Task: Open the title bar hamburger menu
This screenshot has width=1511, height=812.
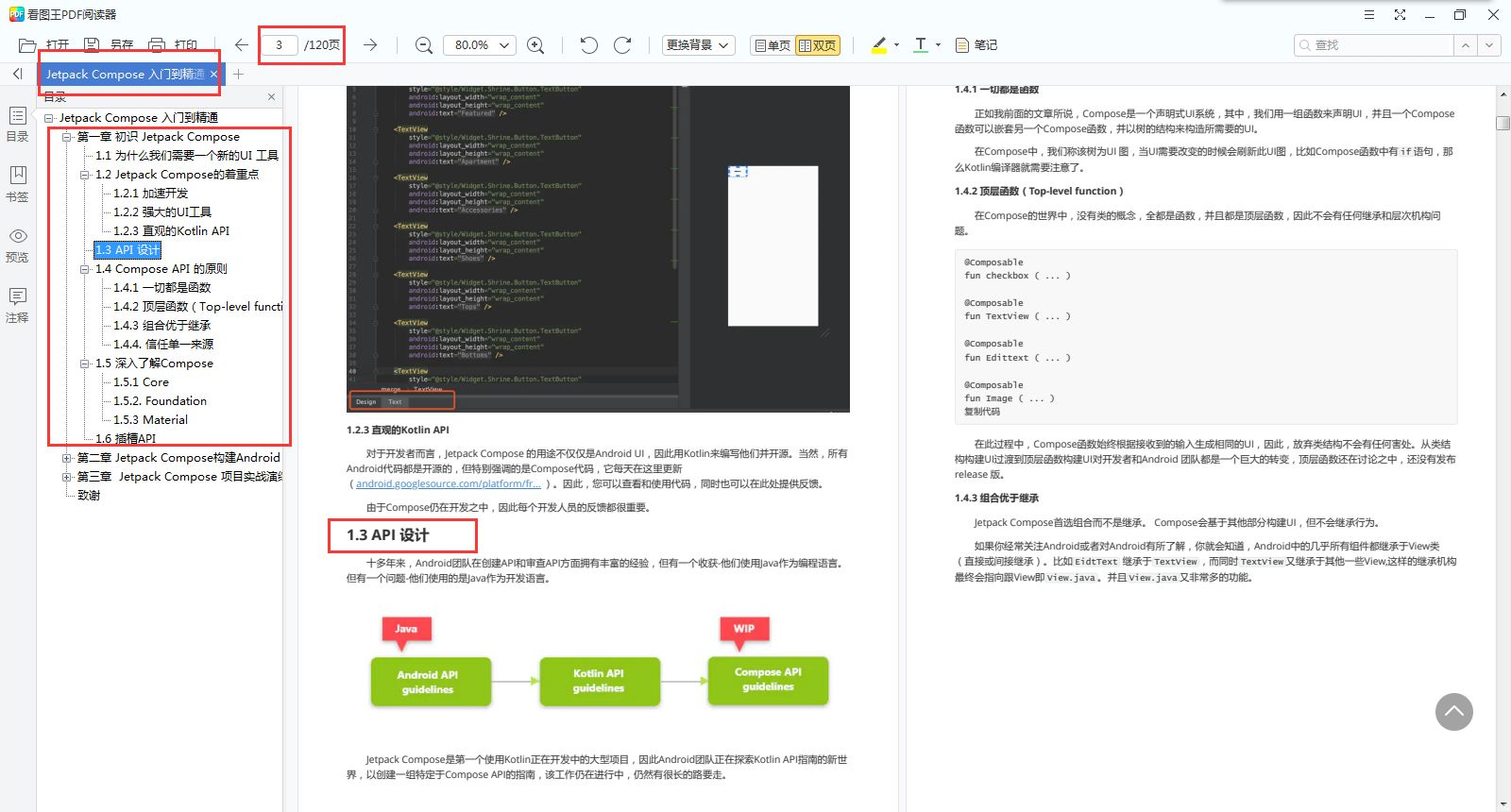Action: pyautogui.click(x=1369, y=14)
